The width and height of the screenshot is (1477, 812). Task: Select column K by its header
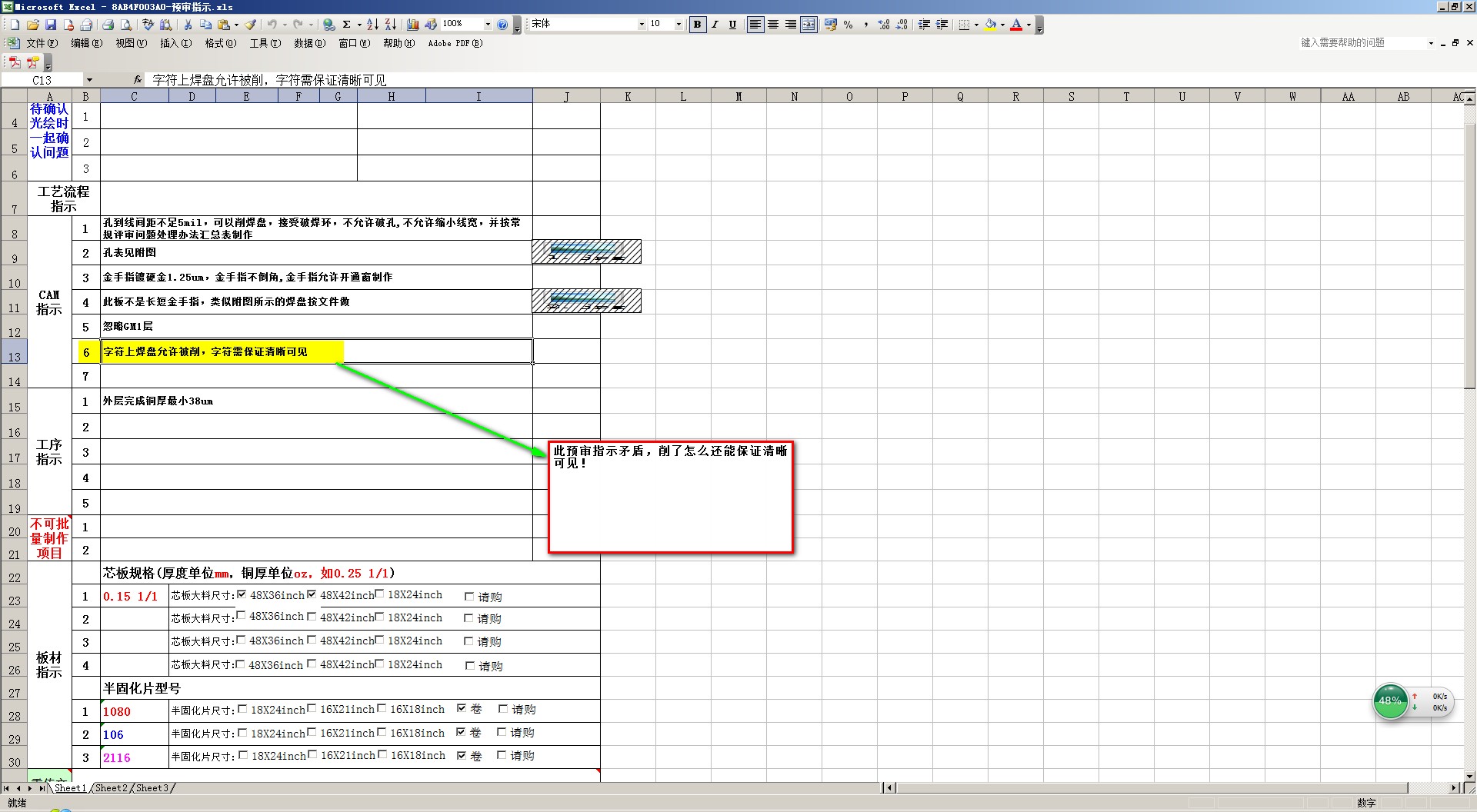[628, 96]
